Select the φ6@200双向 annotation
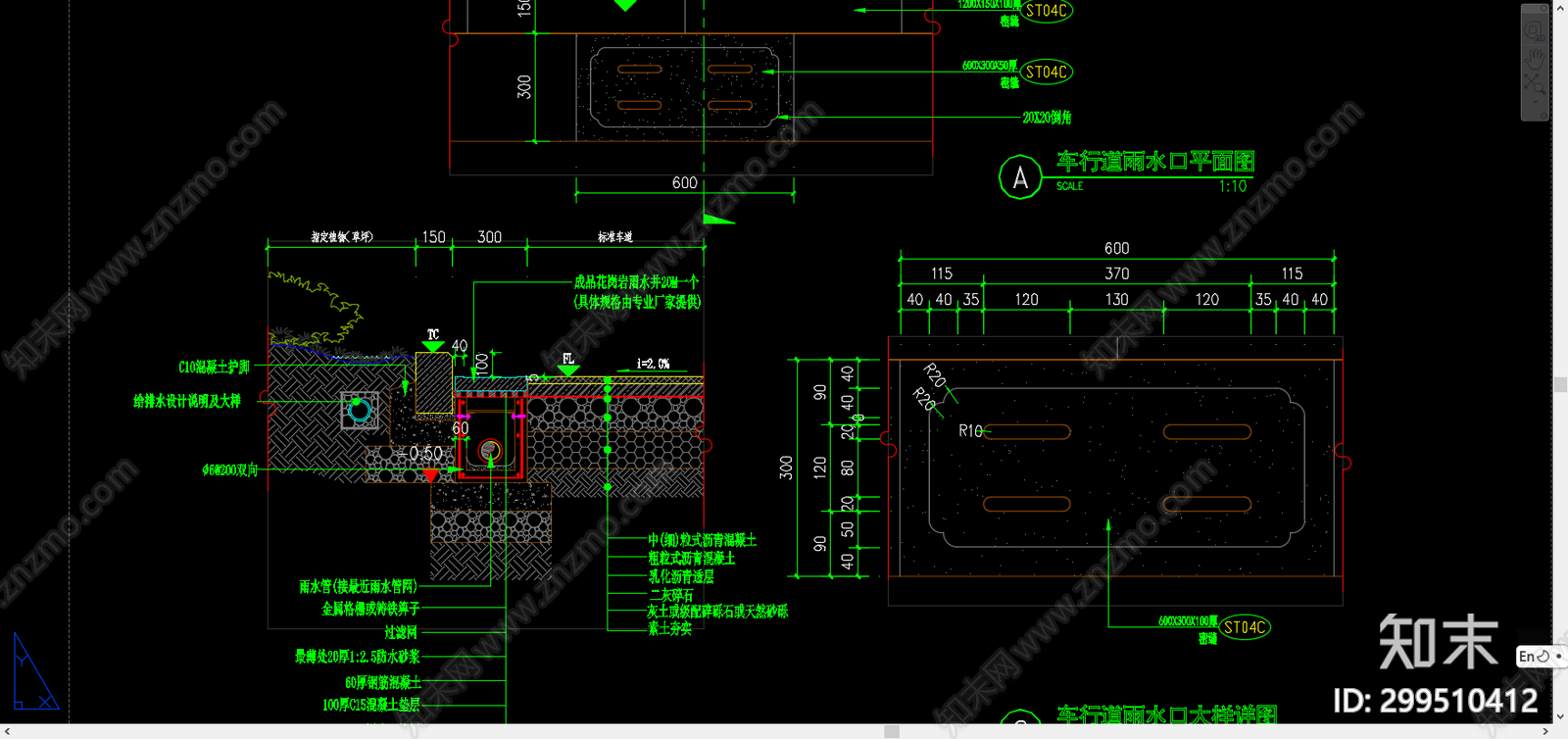 230,470
